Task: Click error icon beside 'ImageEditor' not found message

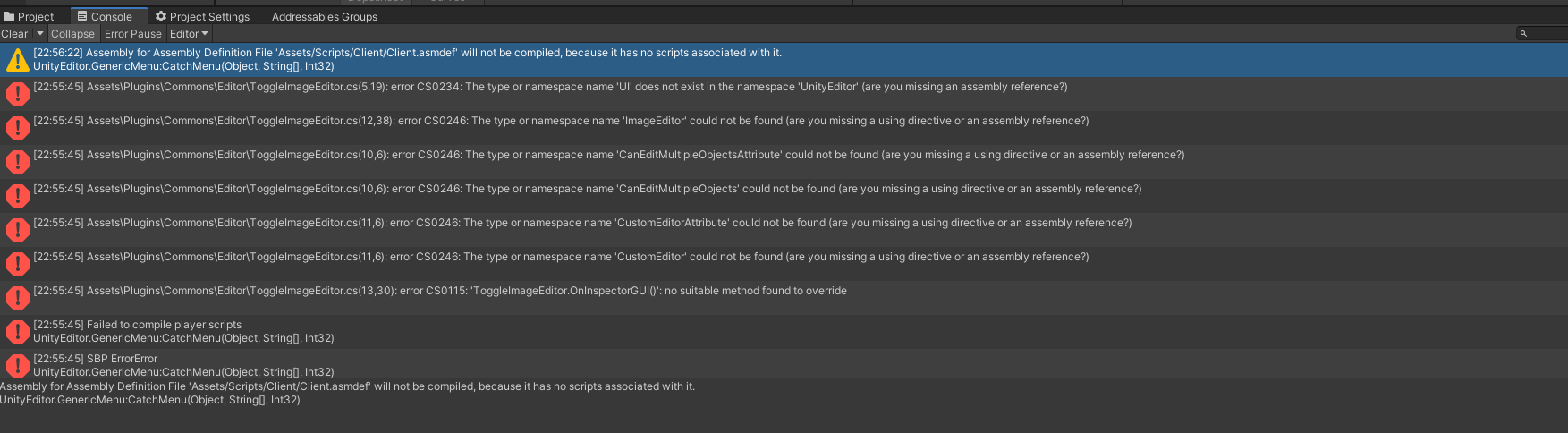Action: [17, 128]
